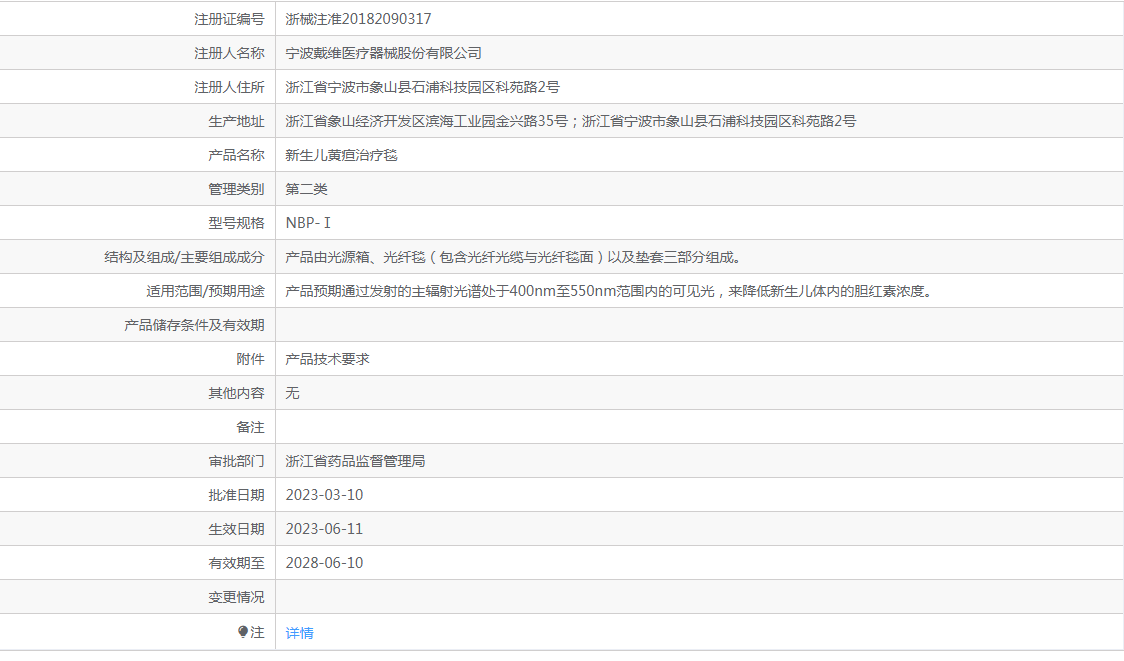This screenshot has height=661, width=1124.
Task: Click the 生效日期 label
Action: coord(237,529)
